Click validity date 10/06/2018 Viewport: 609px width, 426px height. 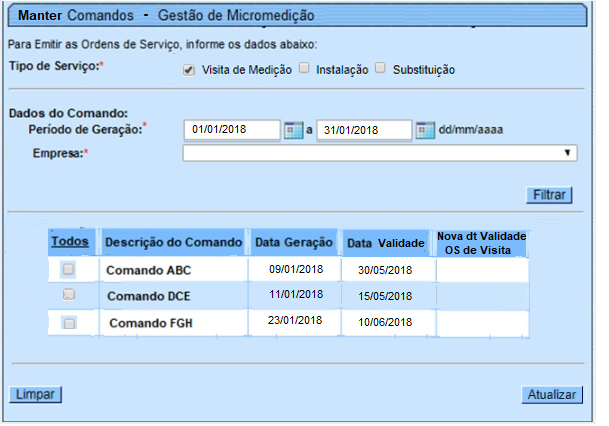click(385, 322)
